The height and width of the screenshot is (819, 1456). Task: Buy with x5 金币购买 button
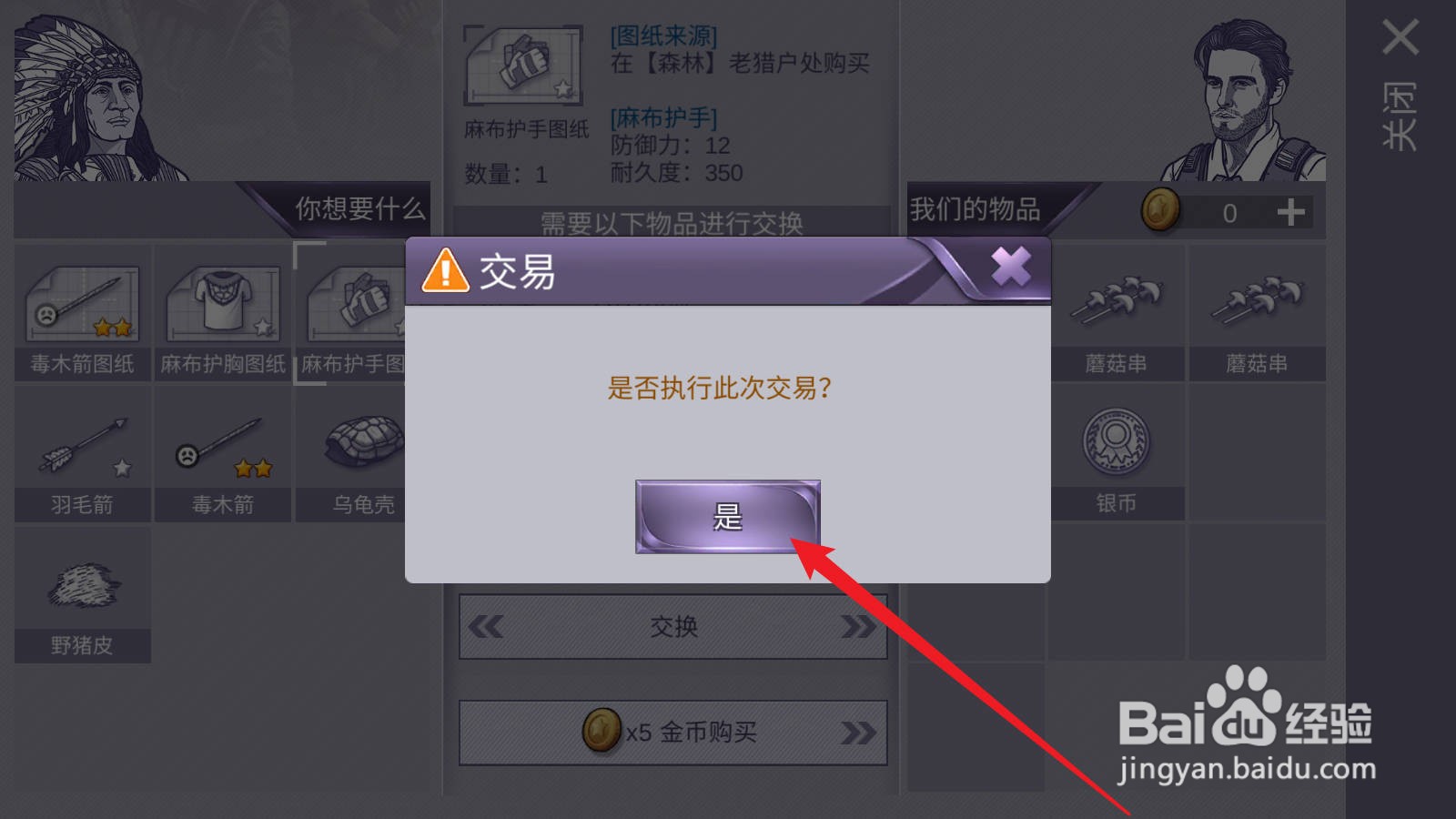coord(673,733)
